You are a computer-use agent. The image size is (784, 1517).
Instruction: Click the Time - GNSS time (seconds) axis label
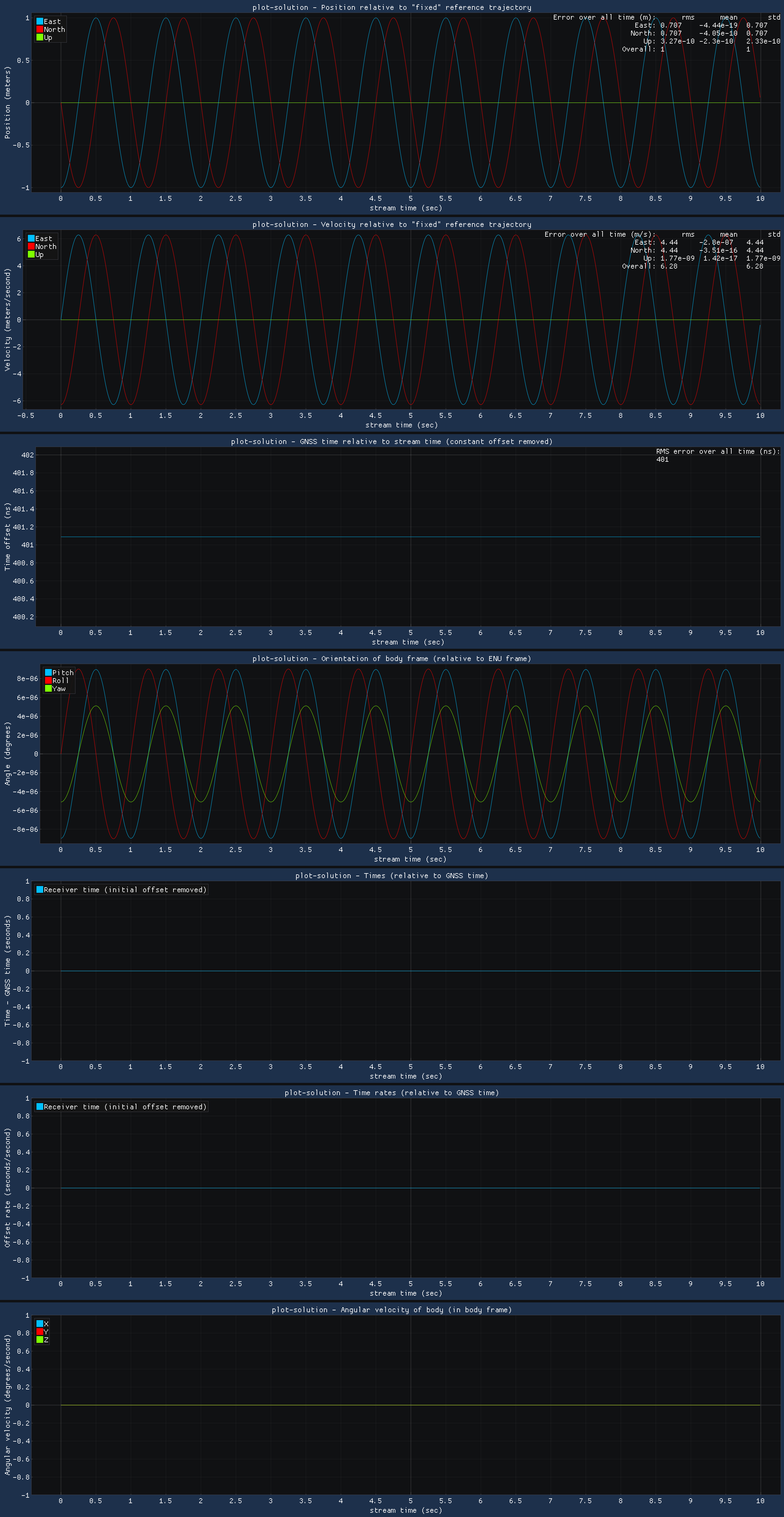pos(8,970)
